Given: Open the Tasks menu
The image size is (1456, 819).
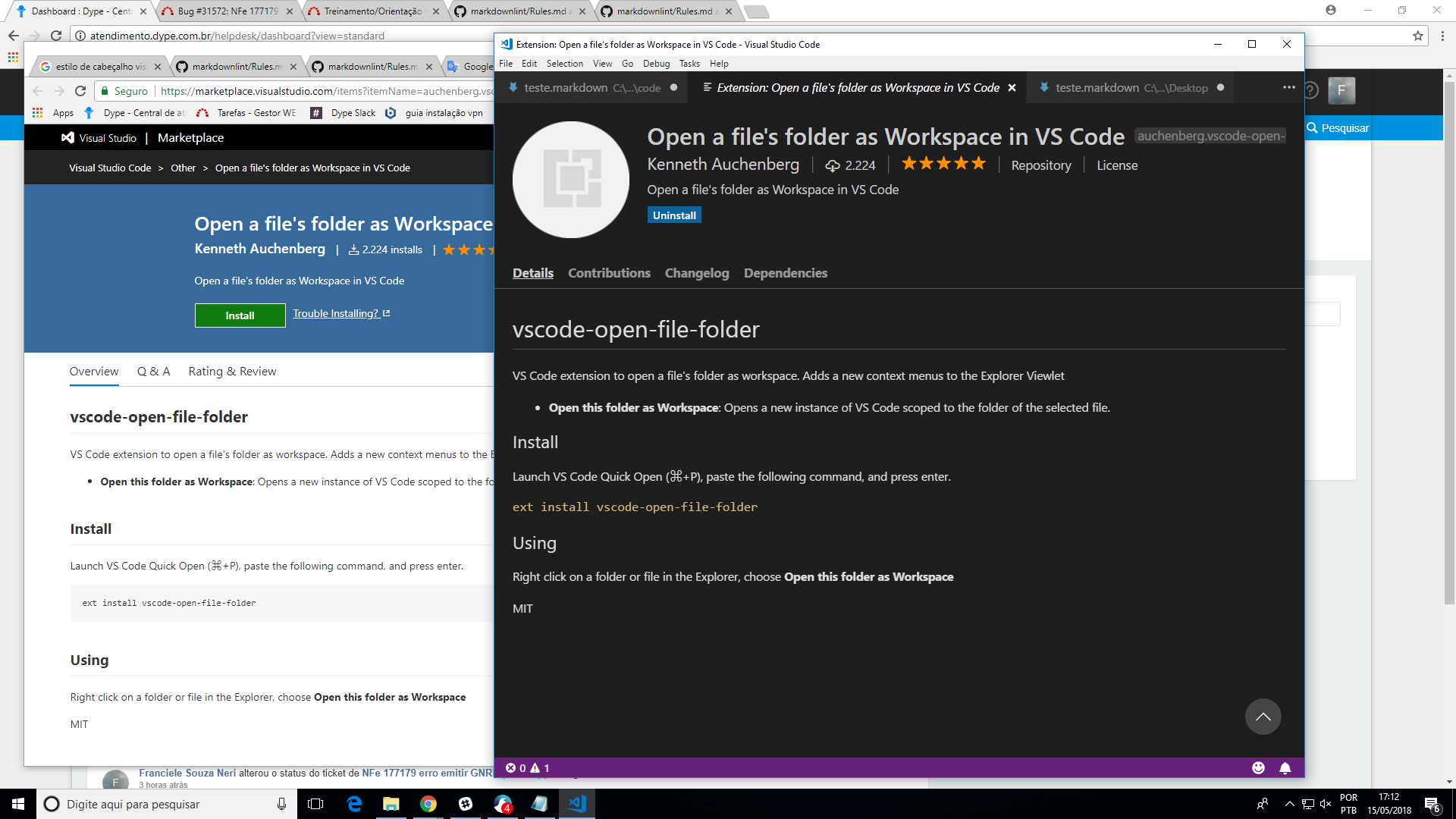Looking at the screenshot, I should click(x=689, y=64).
